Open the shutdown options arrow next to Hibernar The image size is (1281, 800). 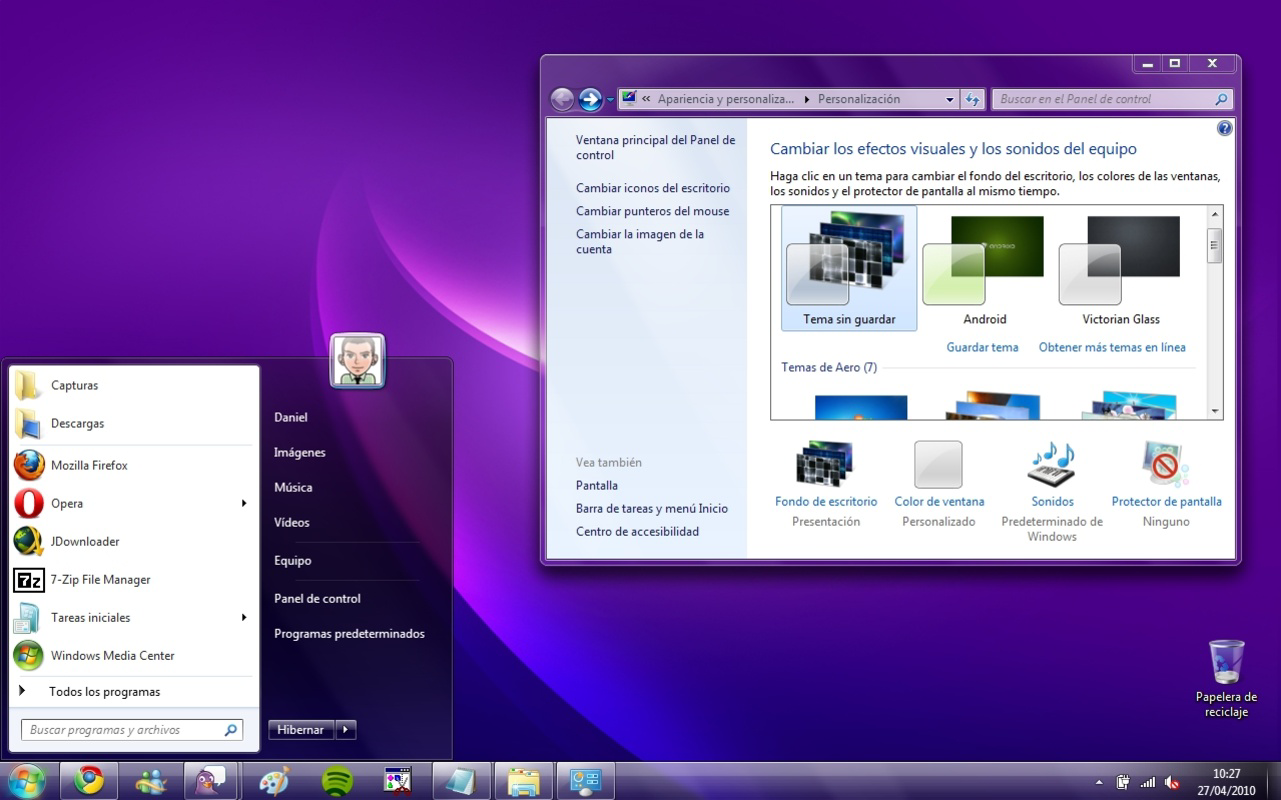[345, 730]
